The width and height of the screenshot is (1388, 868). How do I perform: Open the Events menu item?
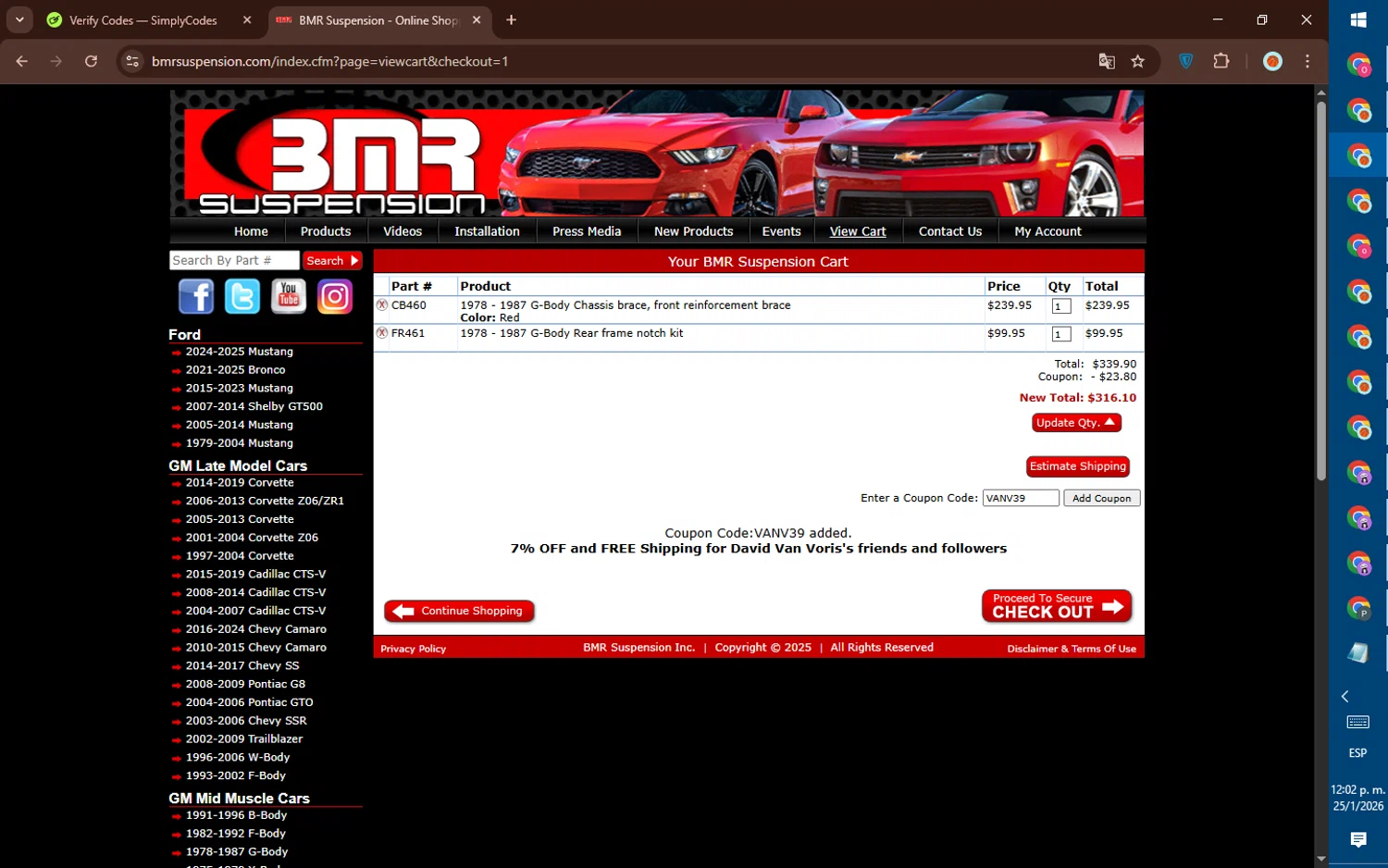point(781,231)
